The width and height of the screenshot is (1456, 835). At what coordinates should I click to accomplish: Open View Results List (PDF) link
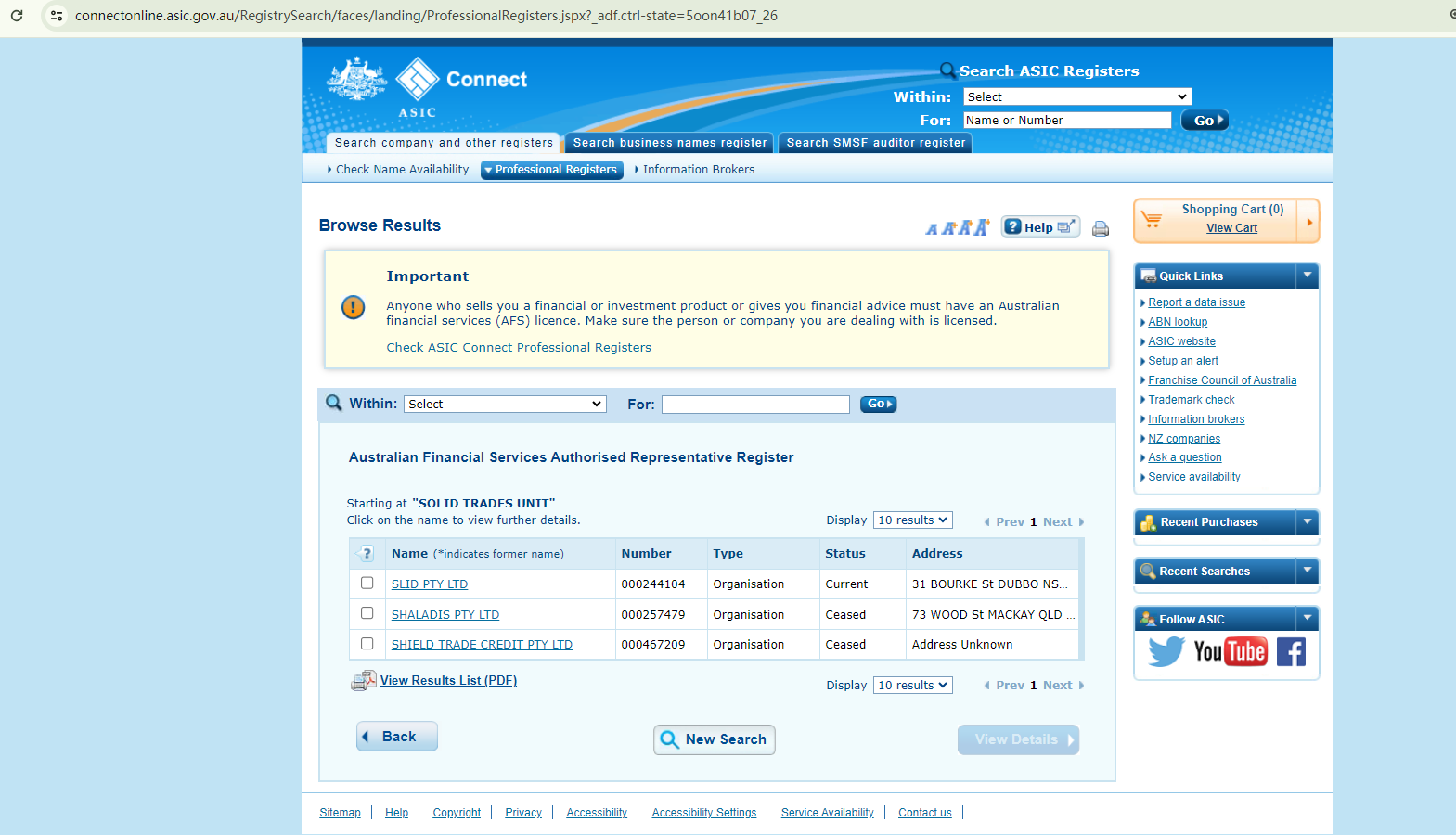pos(448,681)
